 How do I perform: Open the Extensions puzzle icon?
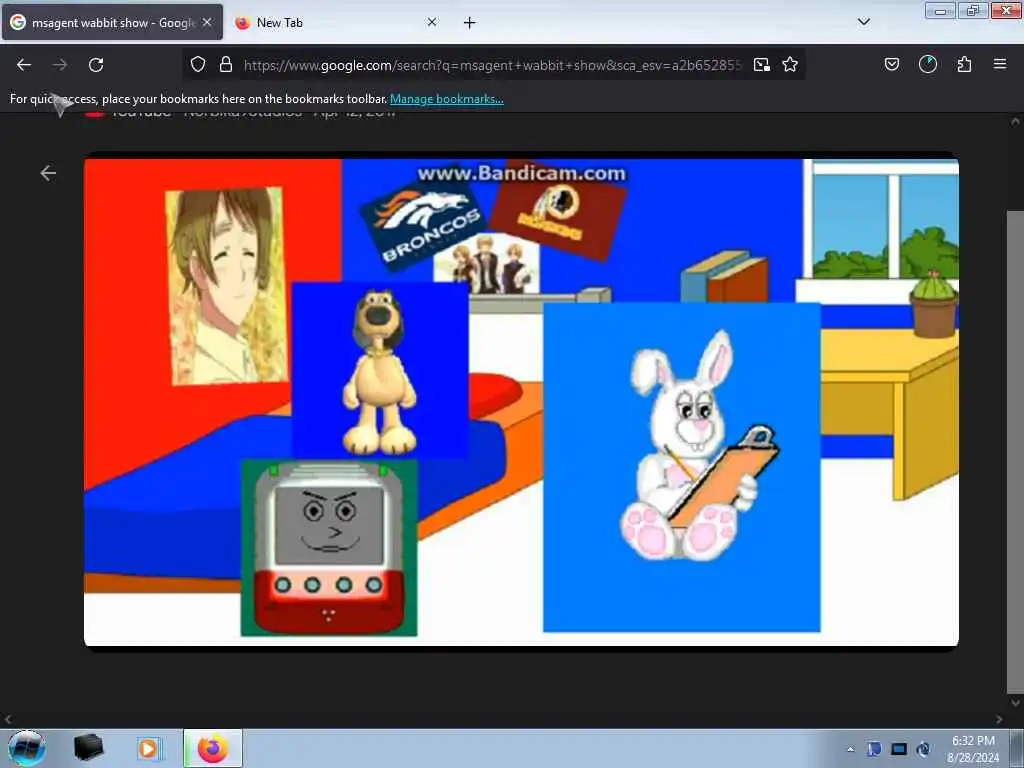click(x=964, y=65)
